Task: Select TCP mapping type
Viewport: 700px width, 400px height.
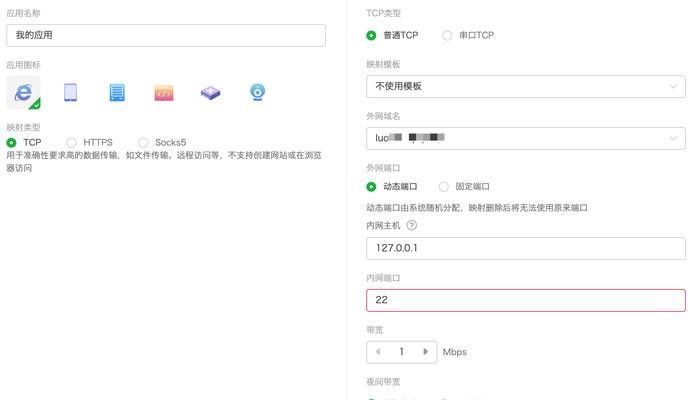Action: click(x=12, y=142)
